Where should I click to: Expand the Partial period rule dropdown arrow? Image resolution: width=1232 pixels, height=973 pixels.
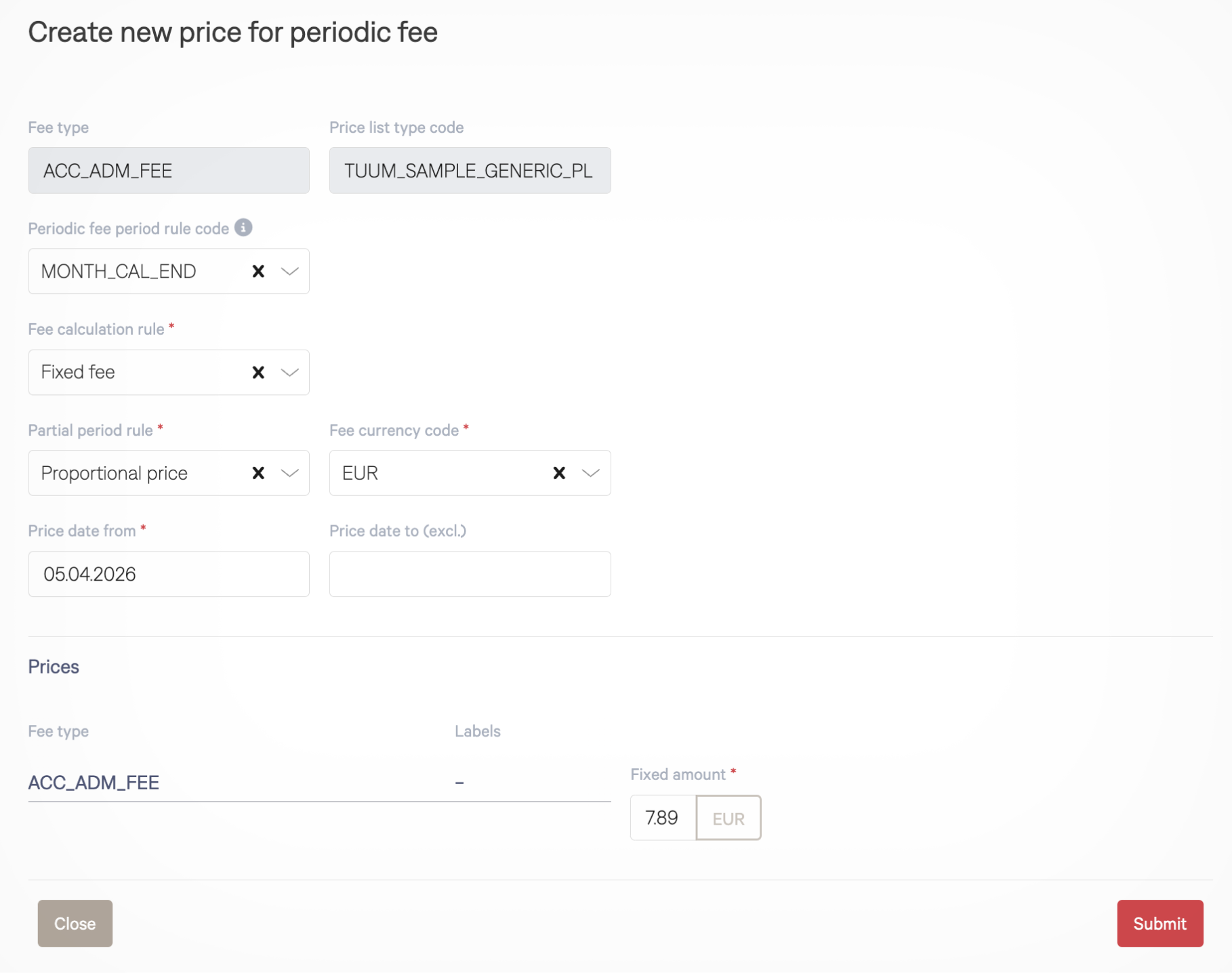coord(290,473)
